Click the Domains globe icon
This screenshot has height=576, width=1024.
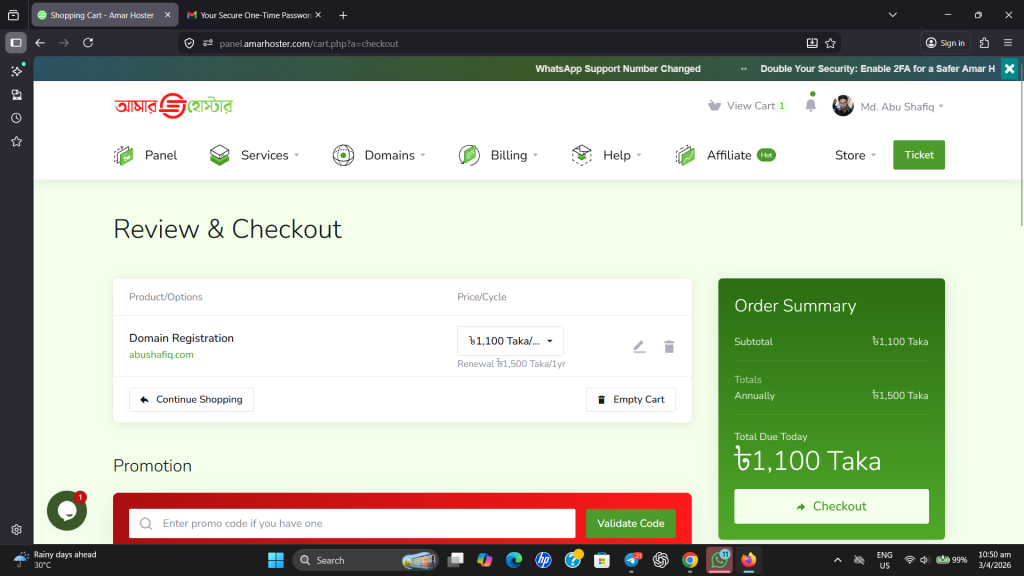(343, 155)
